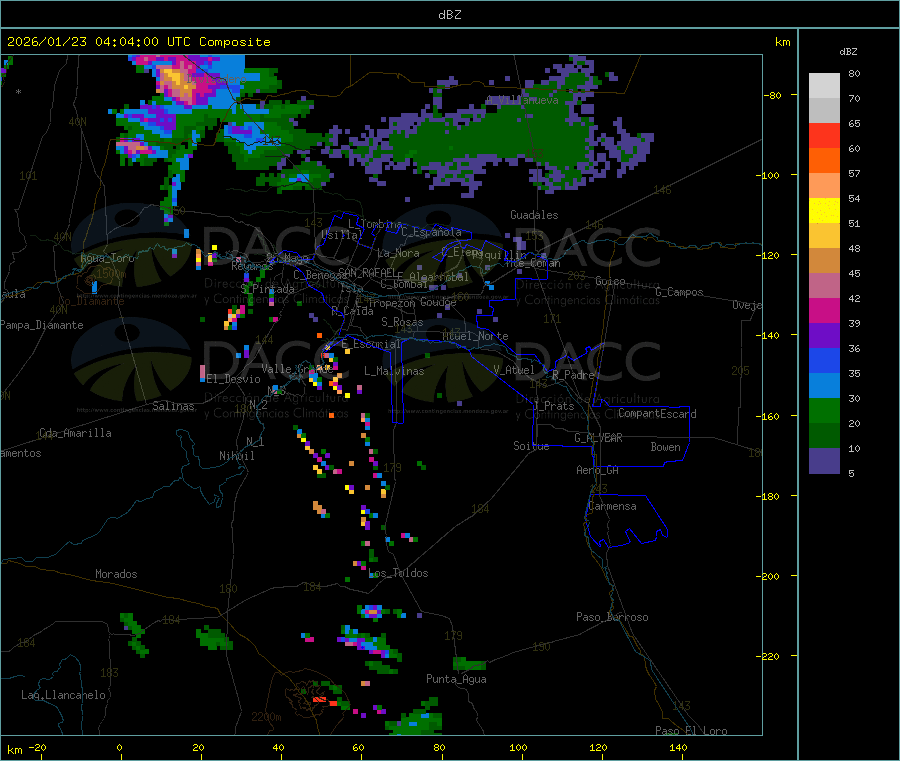Click the 'Los_Toldos' place label

398,573
